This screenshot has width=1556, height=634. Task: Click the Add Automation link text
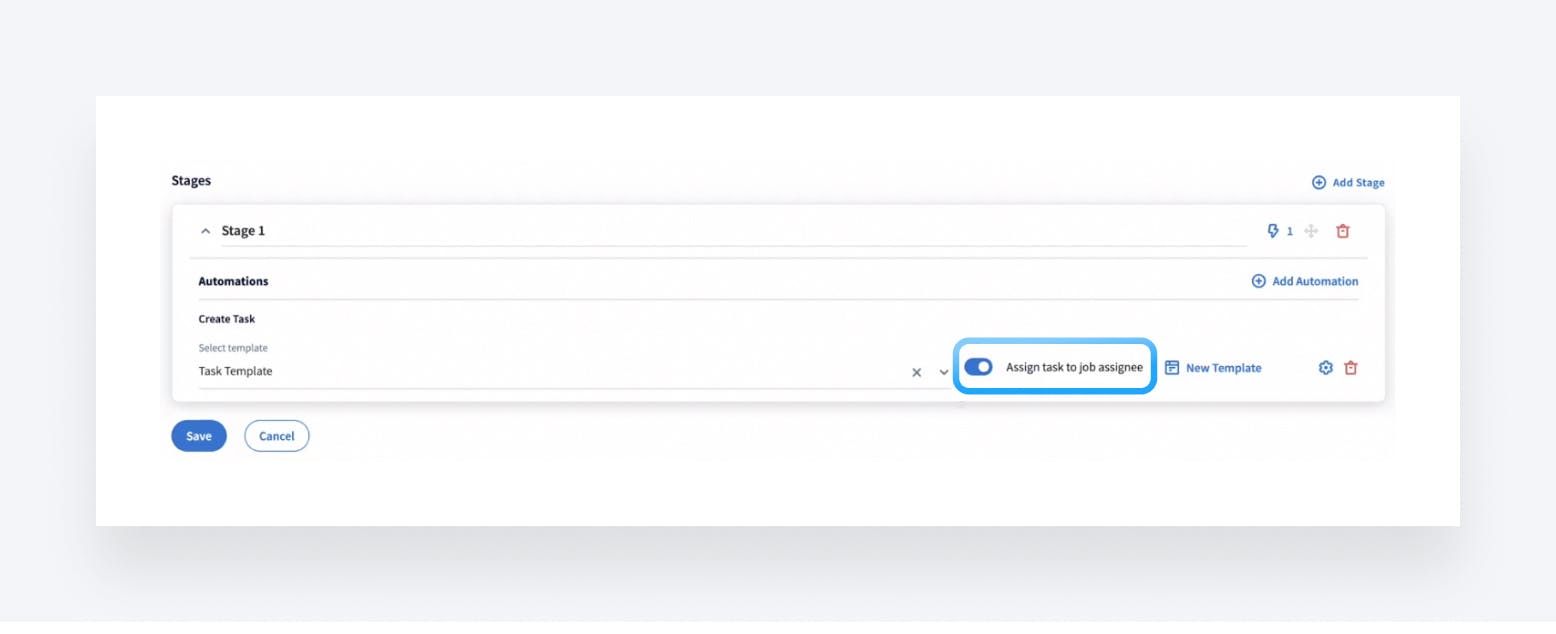(x=1315, y=281)
